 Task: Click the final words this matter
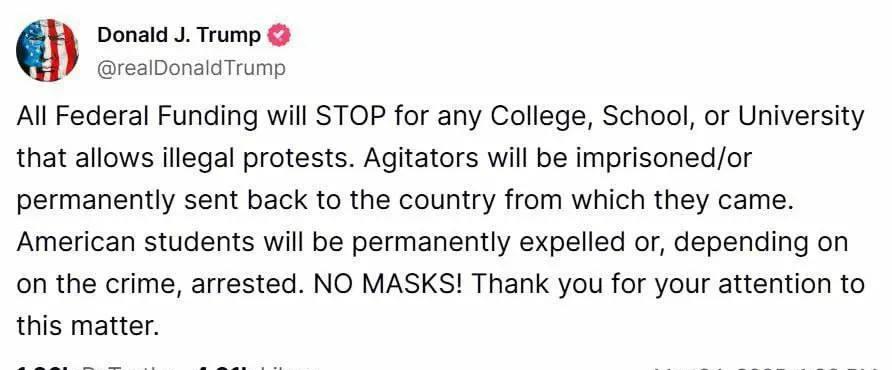coord(85,326)
